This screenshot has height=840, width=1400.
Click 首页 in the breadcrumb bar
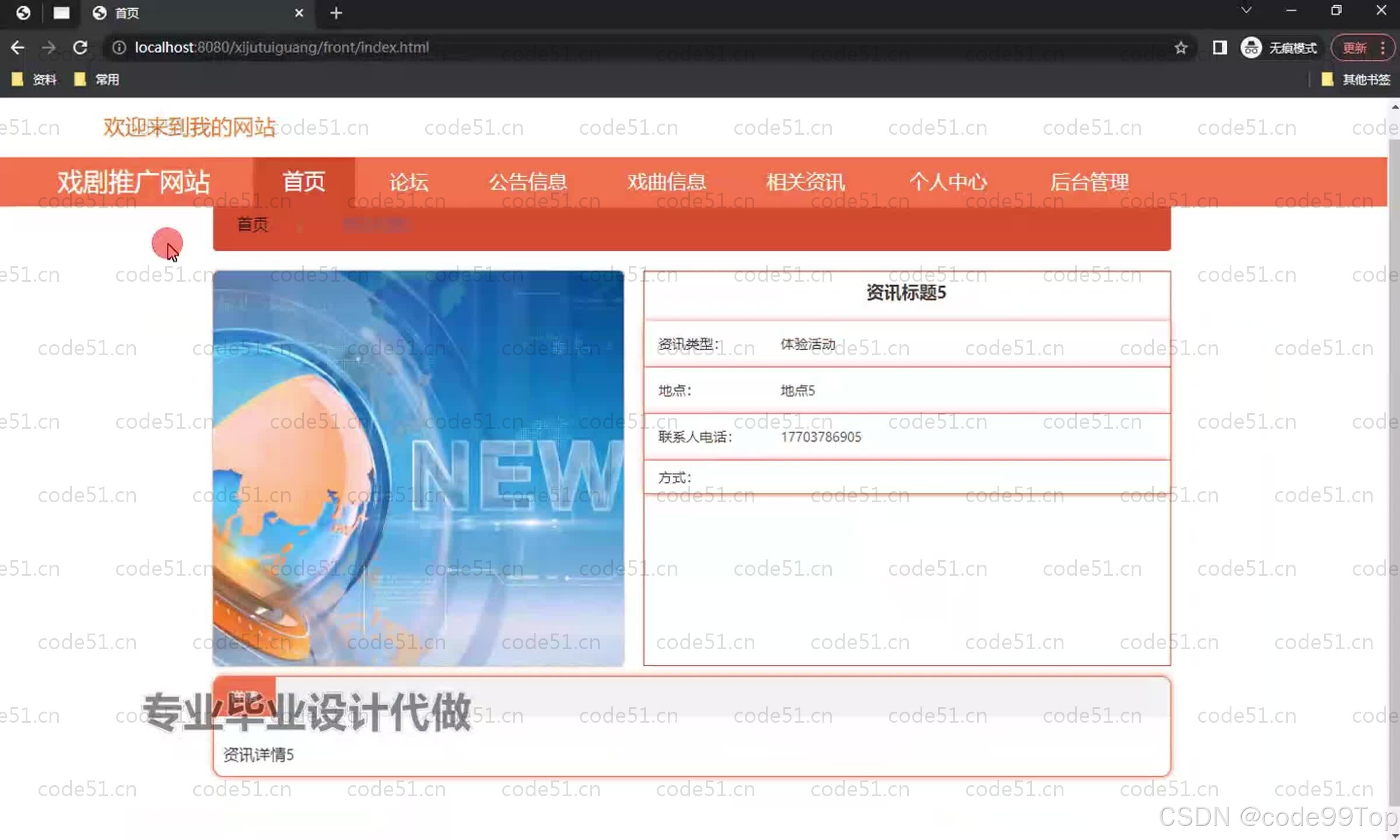(252, 224)
